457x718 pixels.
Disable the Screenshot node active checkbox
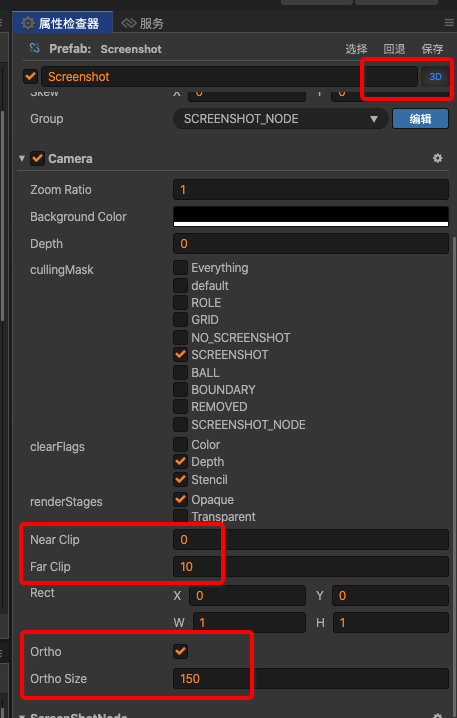click(30, 76)
